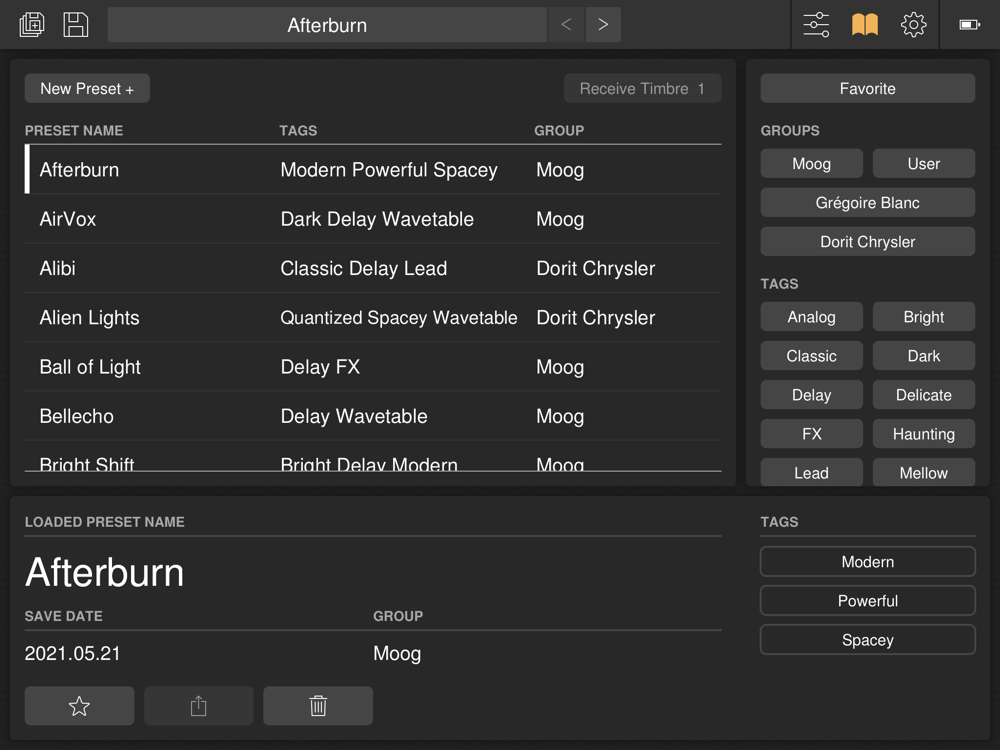Sort by GROUP column header

pos(559,131)
